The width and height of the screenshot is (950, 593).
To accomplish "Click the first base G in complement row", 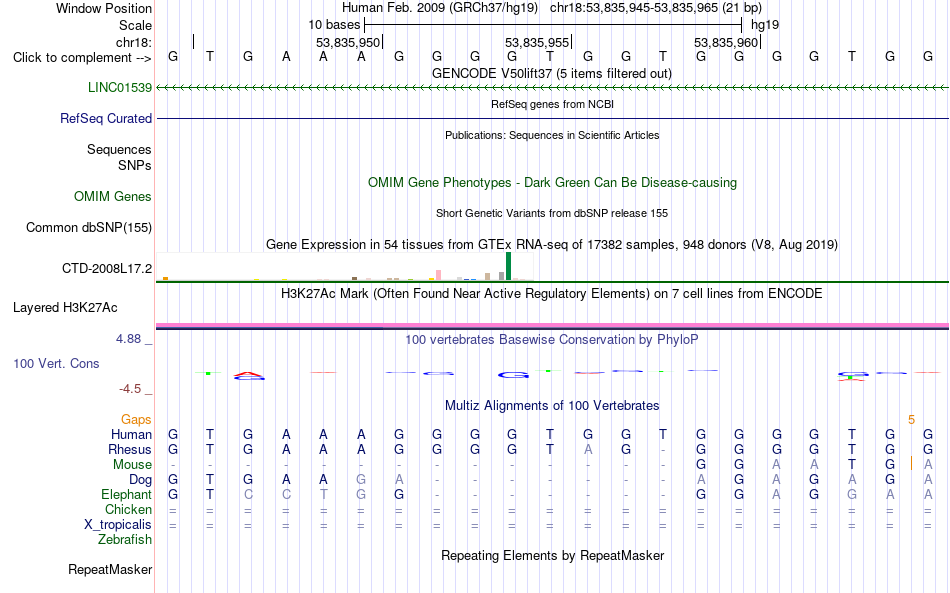I will [173, 57].
